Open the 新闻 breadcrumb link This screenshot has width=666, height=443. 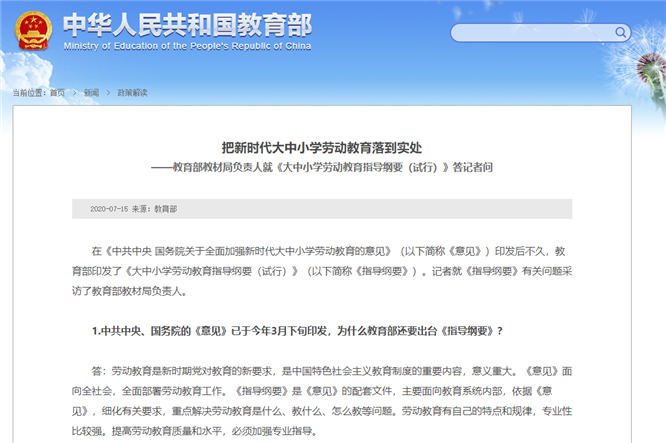(91, 93)
